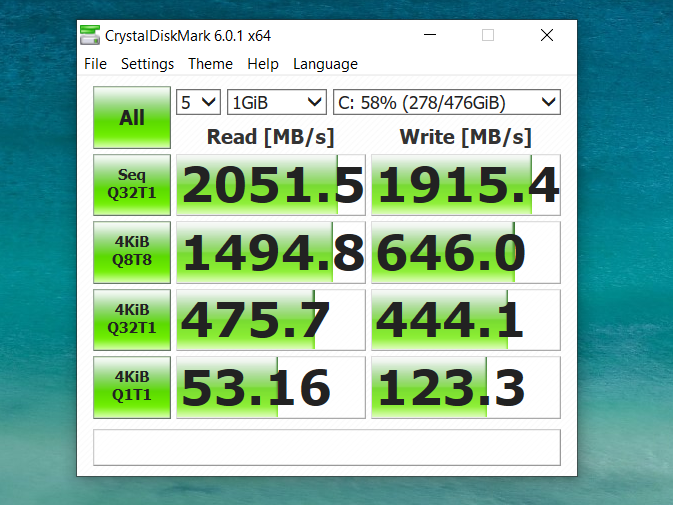673x505 pixels.
Task: Close the CrystalDiskMark window
Action: pos(547,35)
